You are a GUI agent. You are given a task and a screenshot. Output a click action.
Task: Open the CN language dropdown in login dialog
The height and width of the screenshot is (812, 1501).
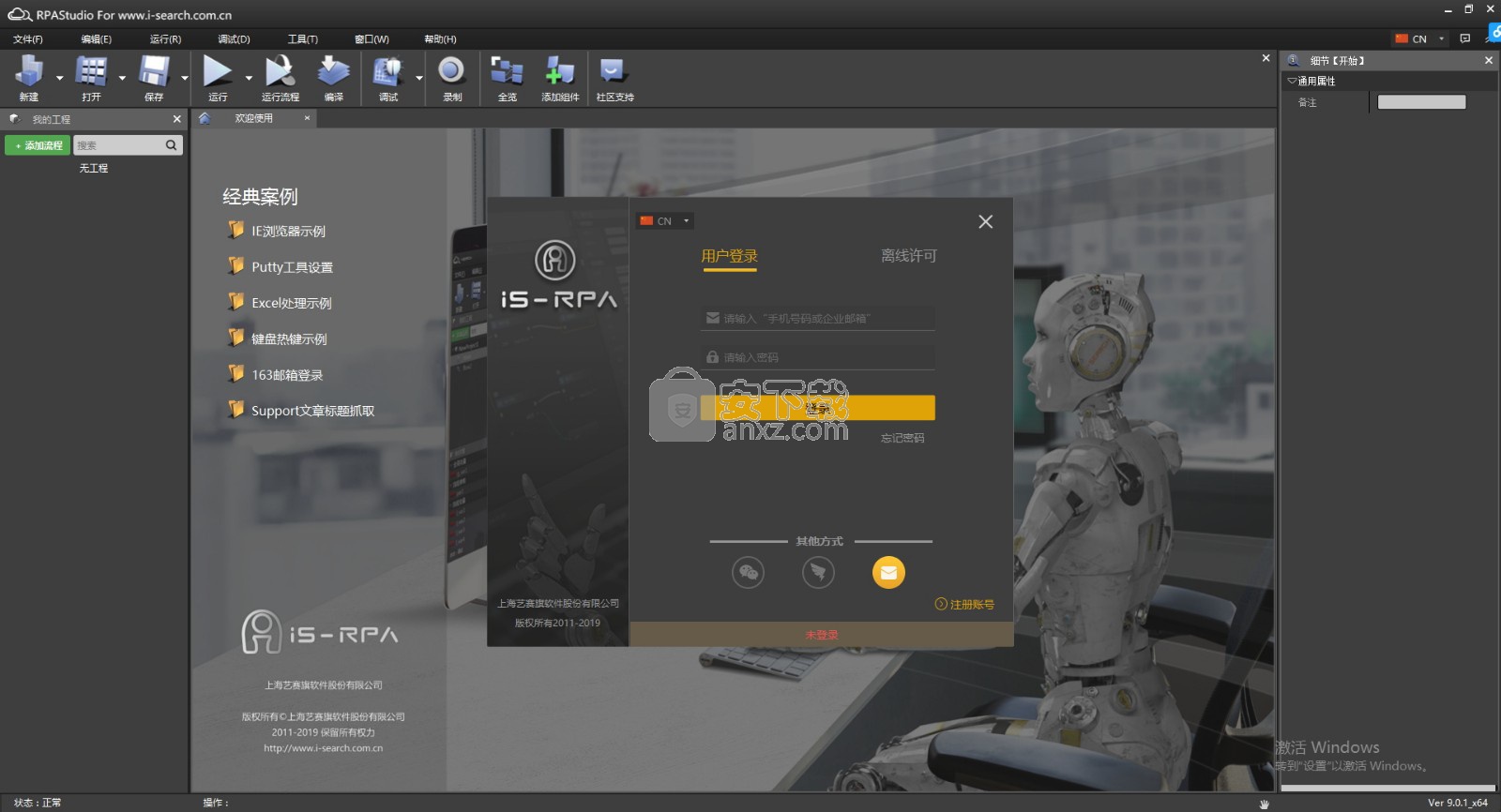click(x=686, y=221)
